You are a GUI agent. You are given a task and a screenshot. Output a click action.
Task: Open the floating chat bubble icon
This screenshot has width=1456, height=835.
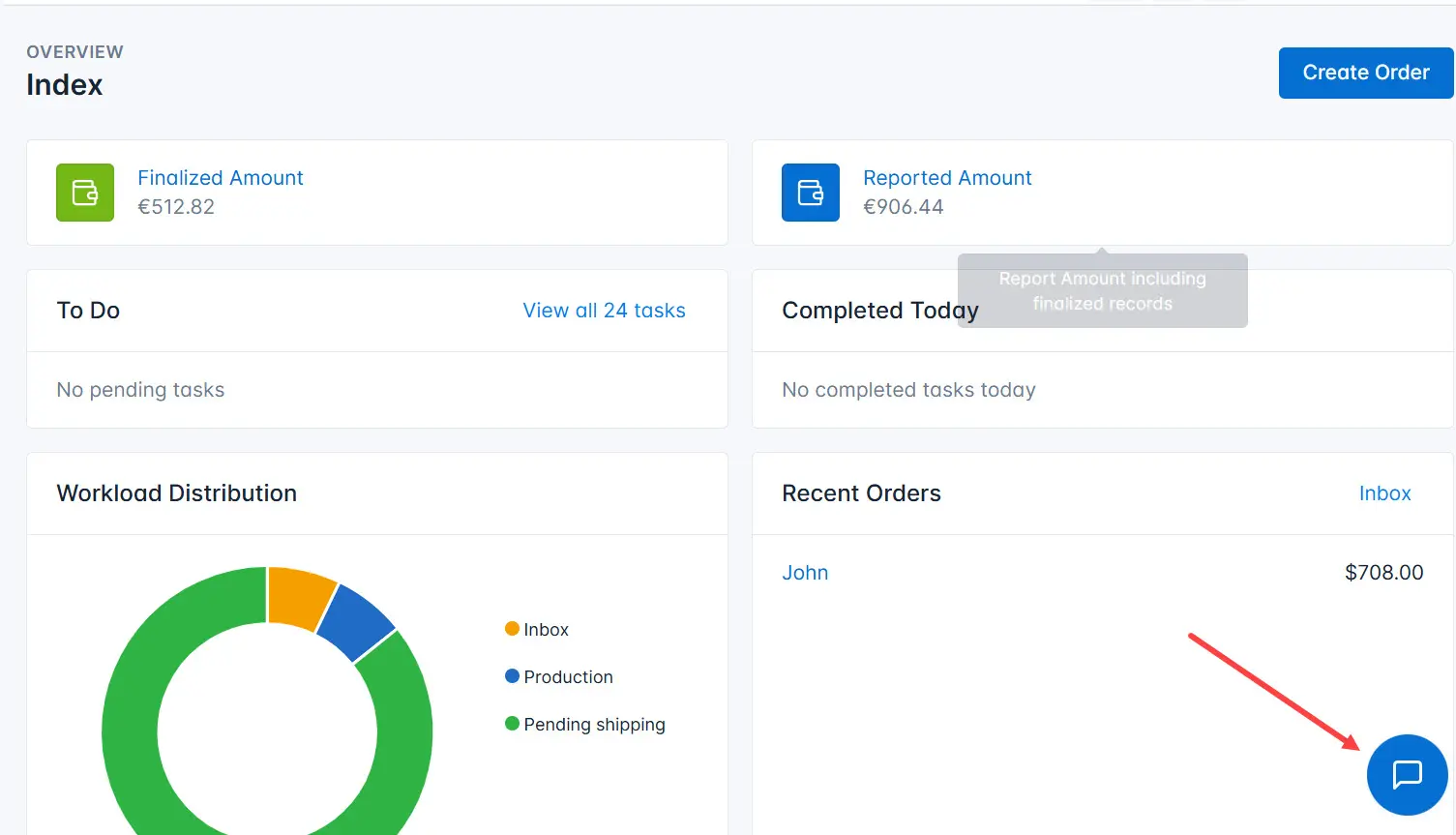click(x=1407, y=774)
